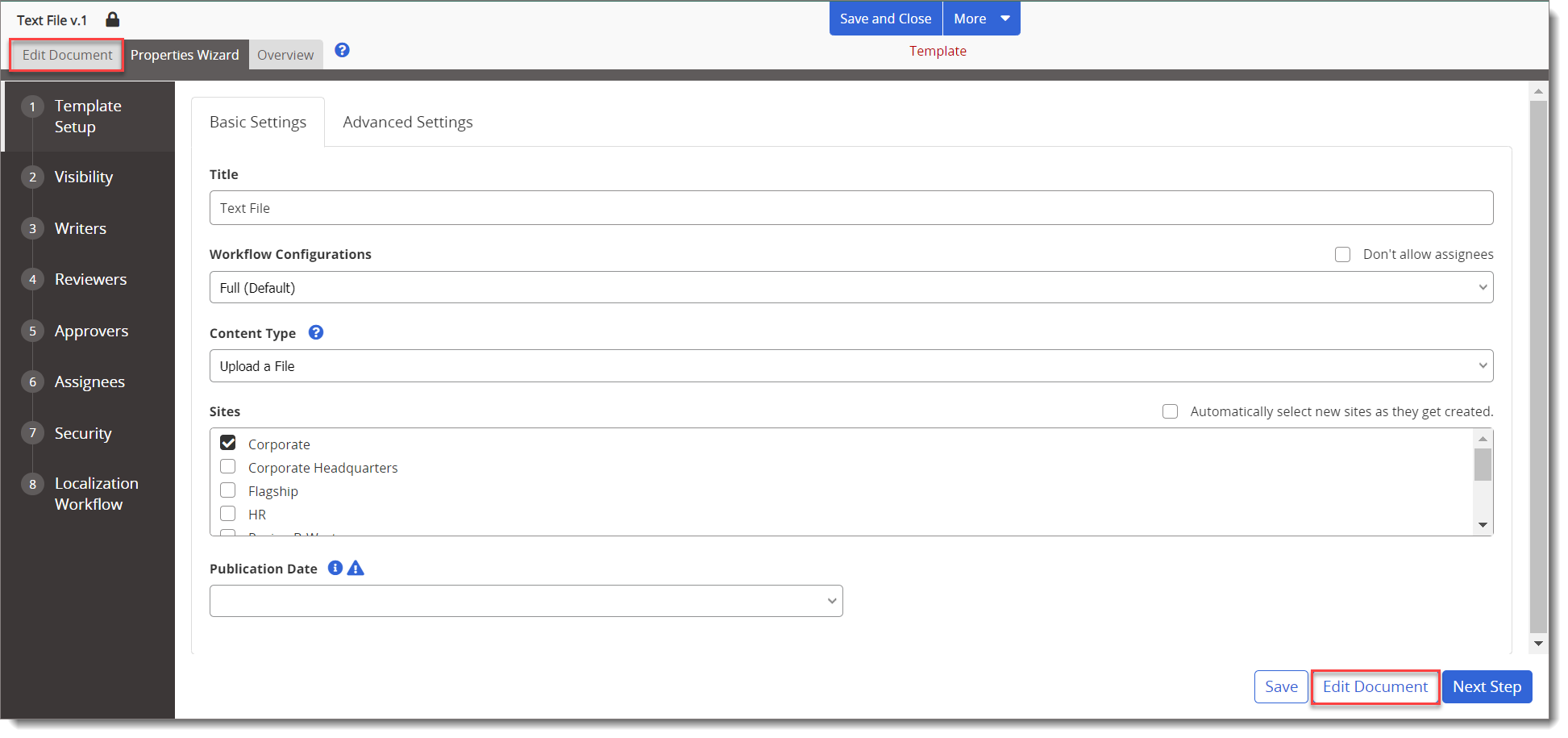The width and height of the screenshot is (1568, 738).
Task: Click the lock icon next to Text File v.1
Action: tap(113, 19)
